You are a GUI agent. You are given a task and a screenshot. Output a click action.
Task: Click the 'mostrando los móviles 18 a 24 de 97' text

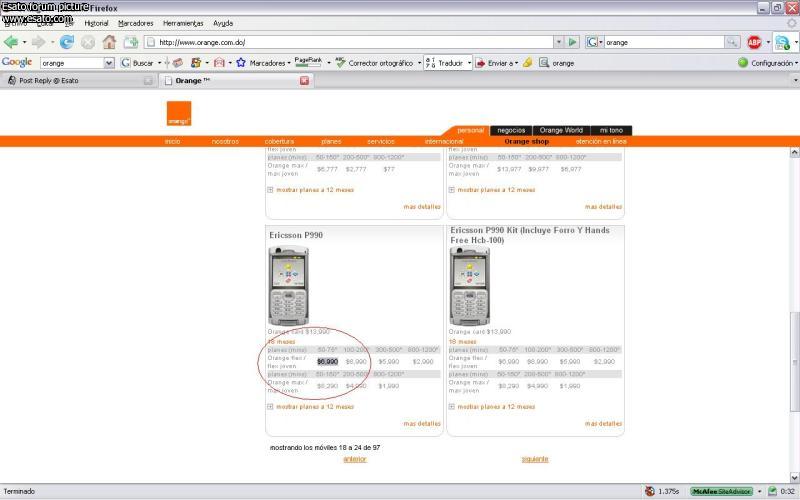(324, 447)
